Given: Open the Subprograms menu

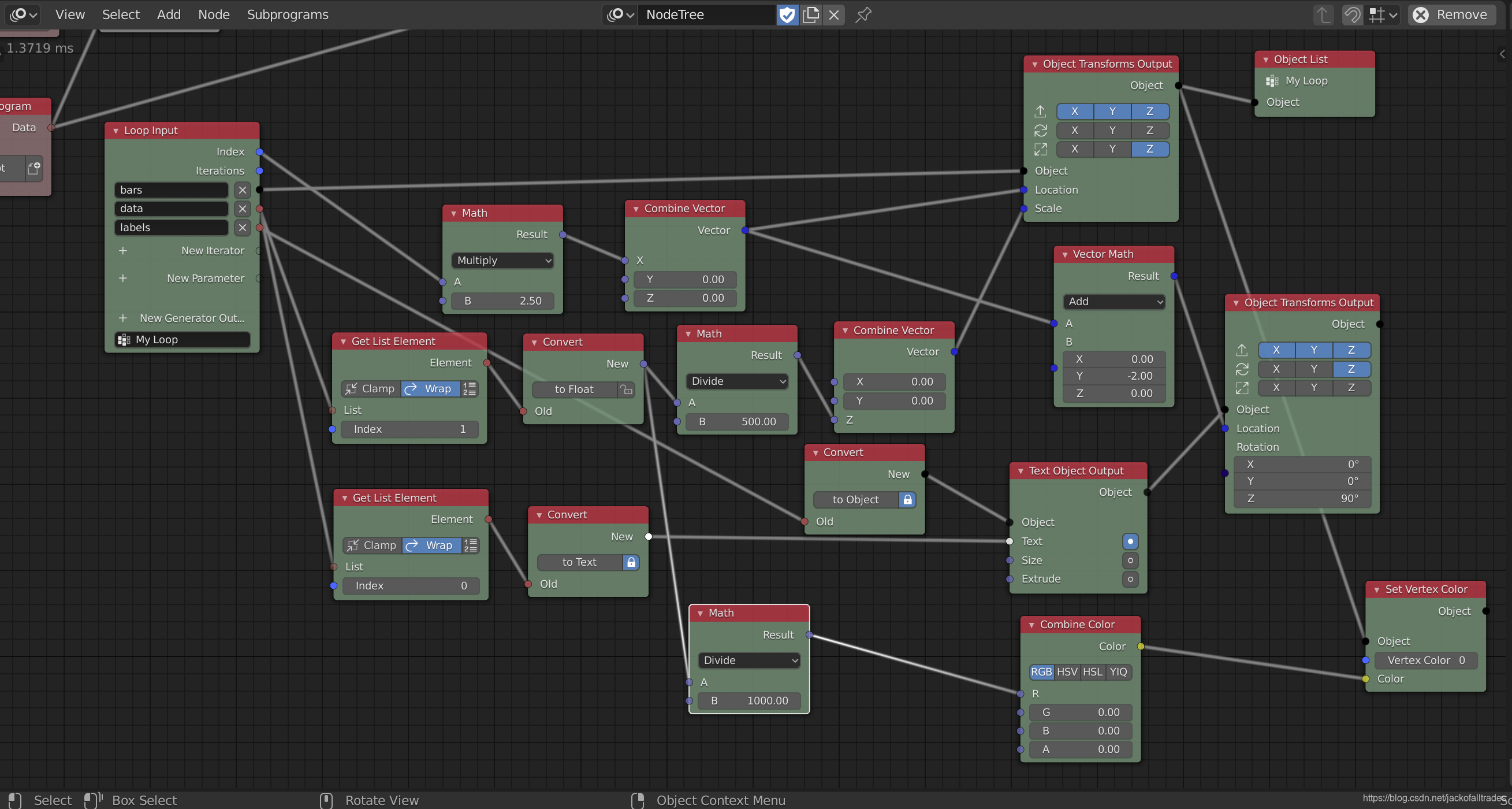Looking at the screenshot, I should pyautogui.click(x=288, y=14).
